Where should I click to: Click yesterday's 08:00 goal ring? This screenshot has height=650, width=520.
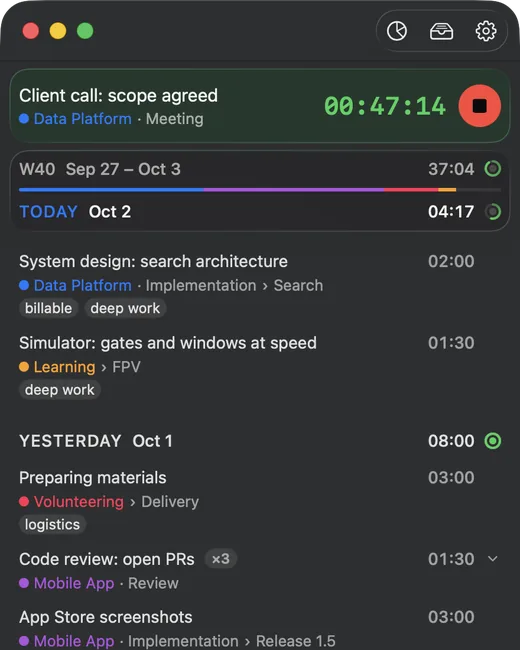(x=493, y=441)
